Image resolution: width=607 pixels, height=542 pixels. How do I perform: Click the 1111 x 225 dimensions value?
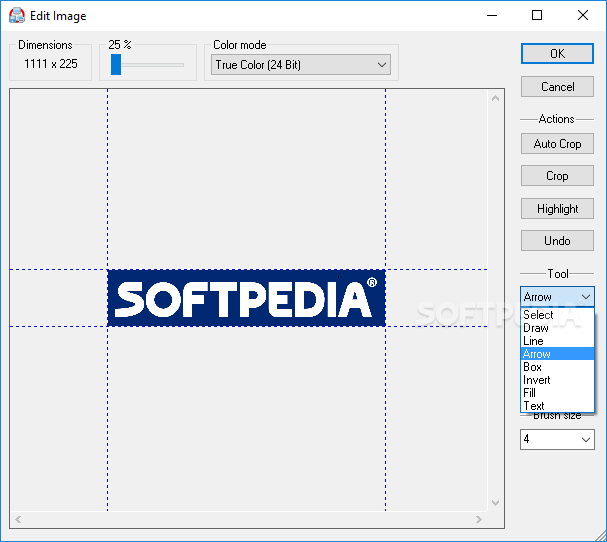(51, 63)
